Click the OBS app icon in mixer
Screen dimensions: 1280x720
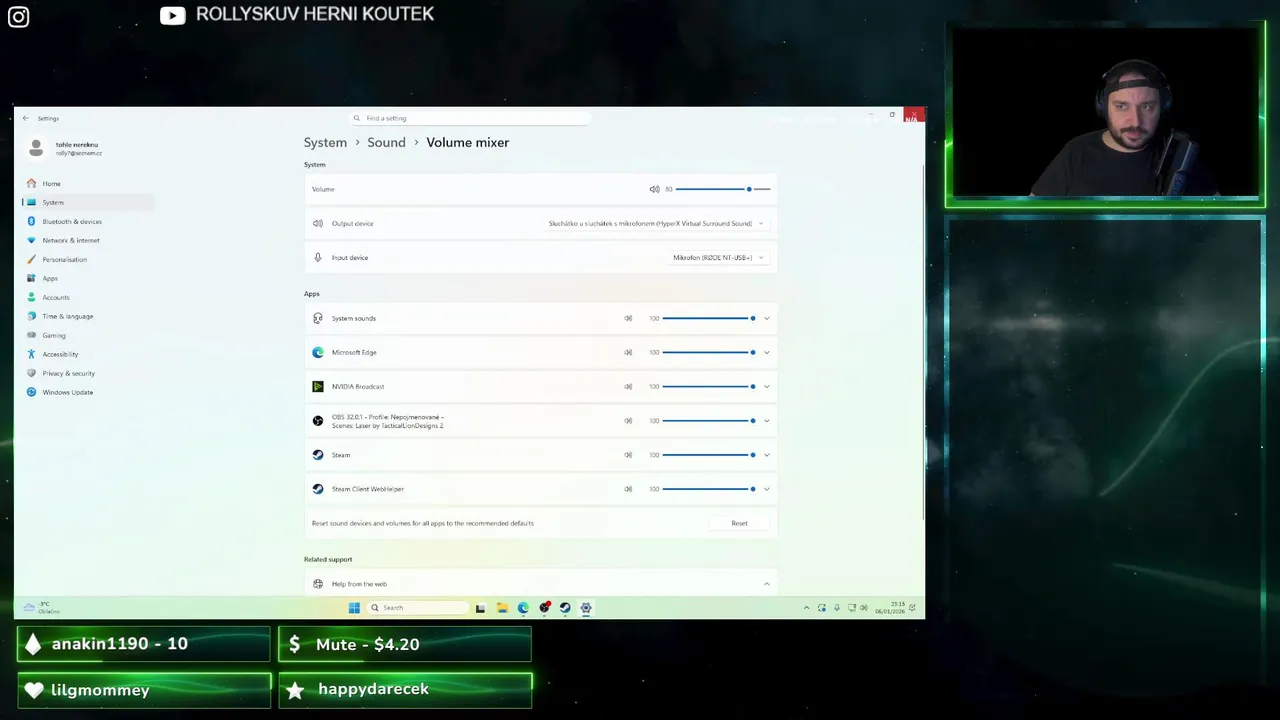pyautogui.click(x=318, y=421)
